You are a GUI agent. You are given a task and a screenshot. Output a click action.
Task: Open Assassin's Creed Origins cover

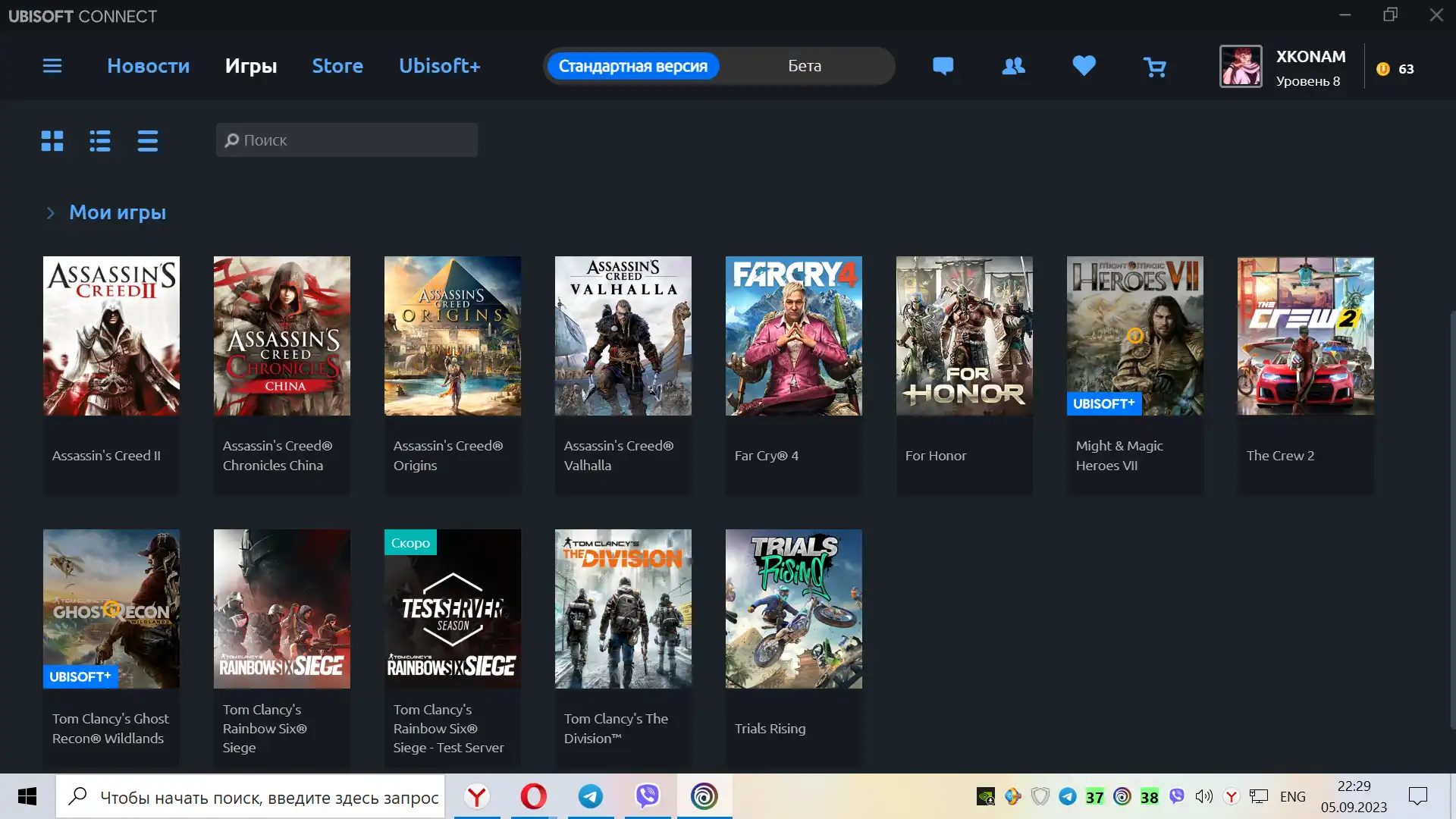click(x=453, y=336)
